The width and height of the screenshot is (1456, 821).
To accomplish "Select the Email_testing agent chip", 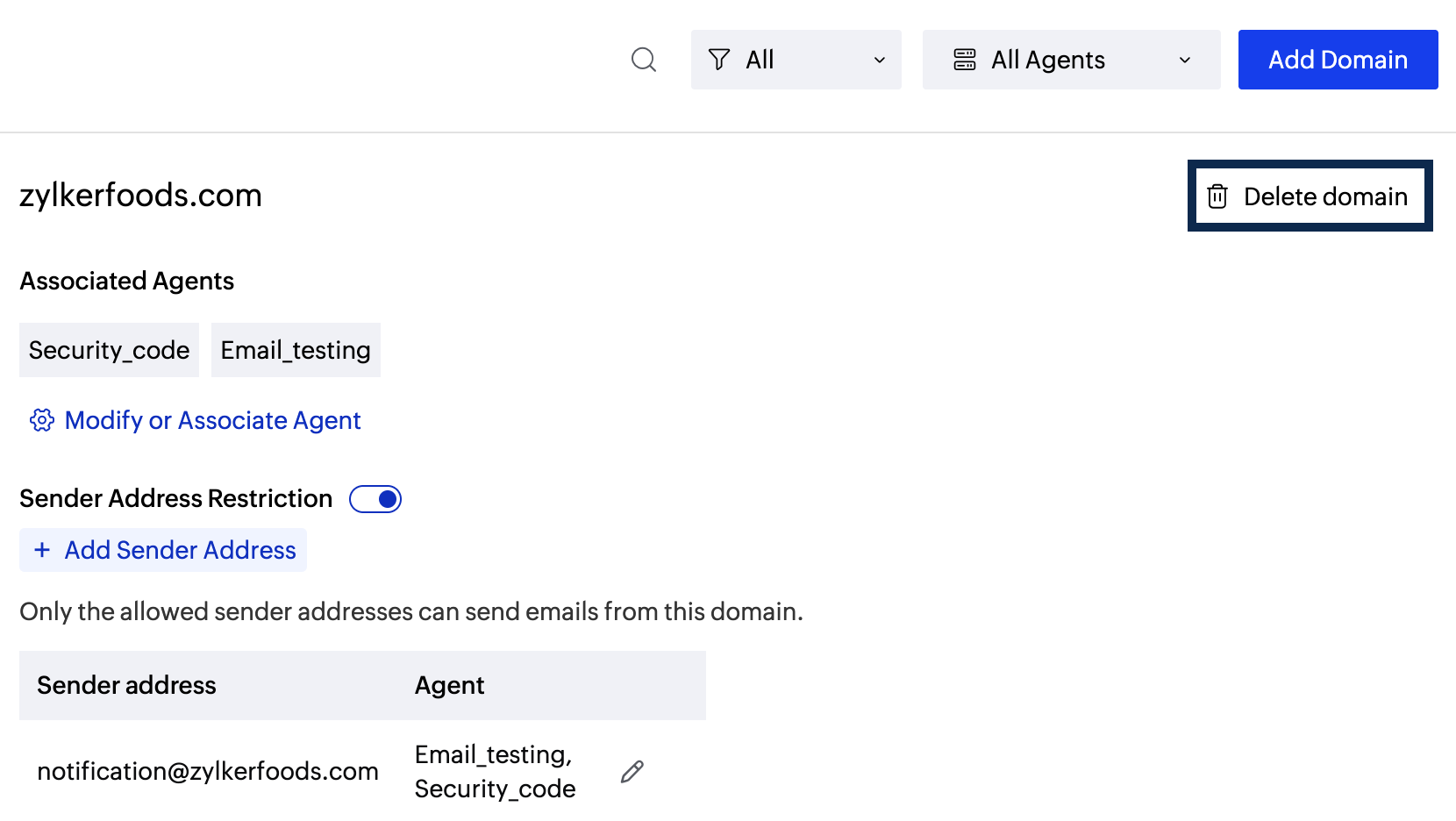I will coord(295,350).
